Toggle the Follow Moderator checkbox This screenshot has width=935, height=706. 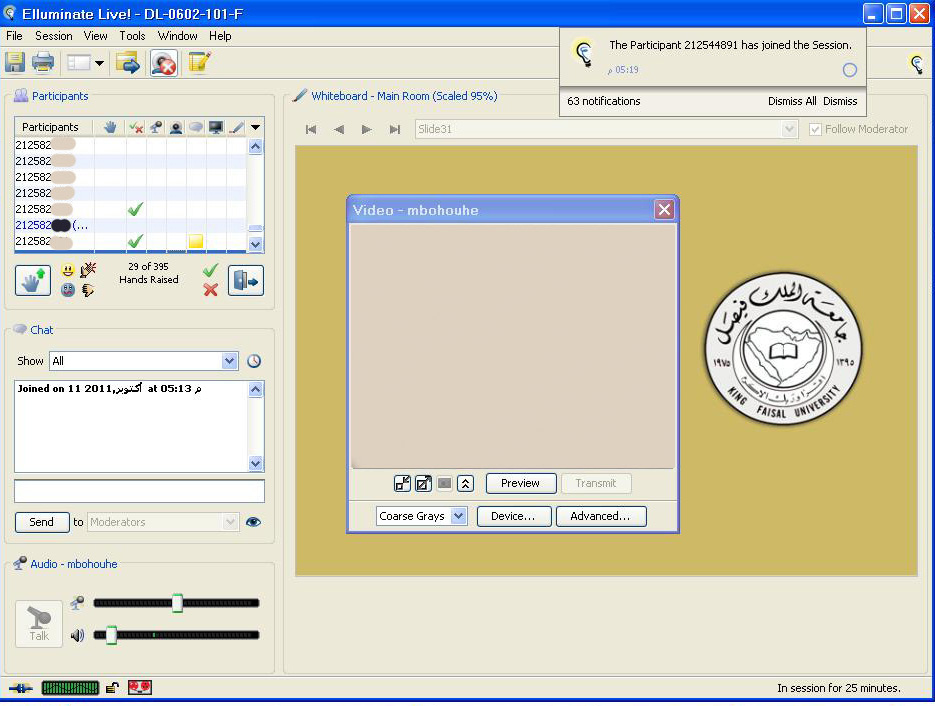815,129
